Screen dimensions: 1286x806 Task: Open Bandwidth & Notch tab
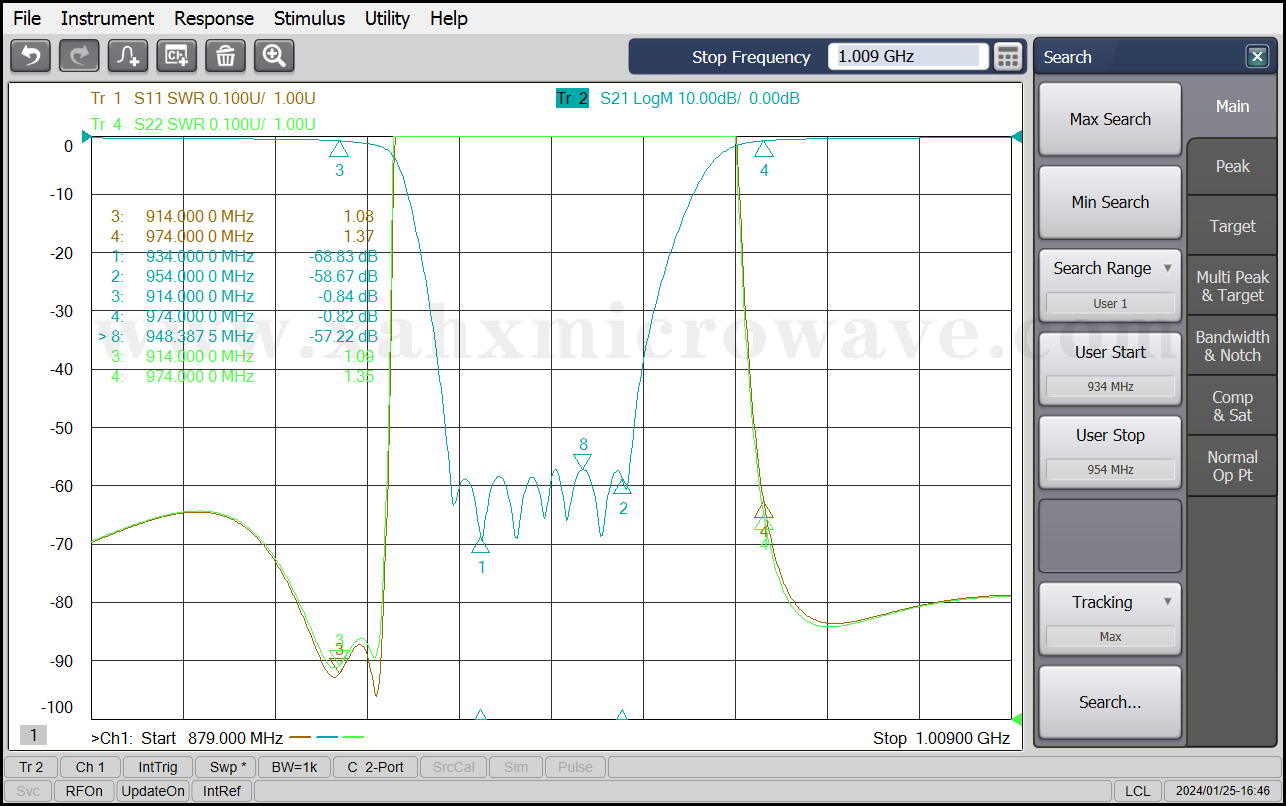click(1232, 346)
